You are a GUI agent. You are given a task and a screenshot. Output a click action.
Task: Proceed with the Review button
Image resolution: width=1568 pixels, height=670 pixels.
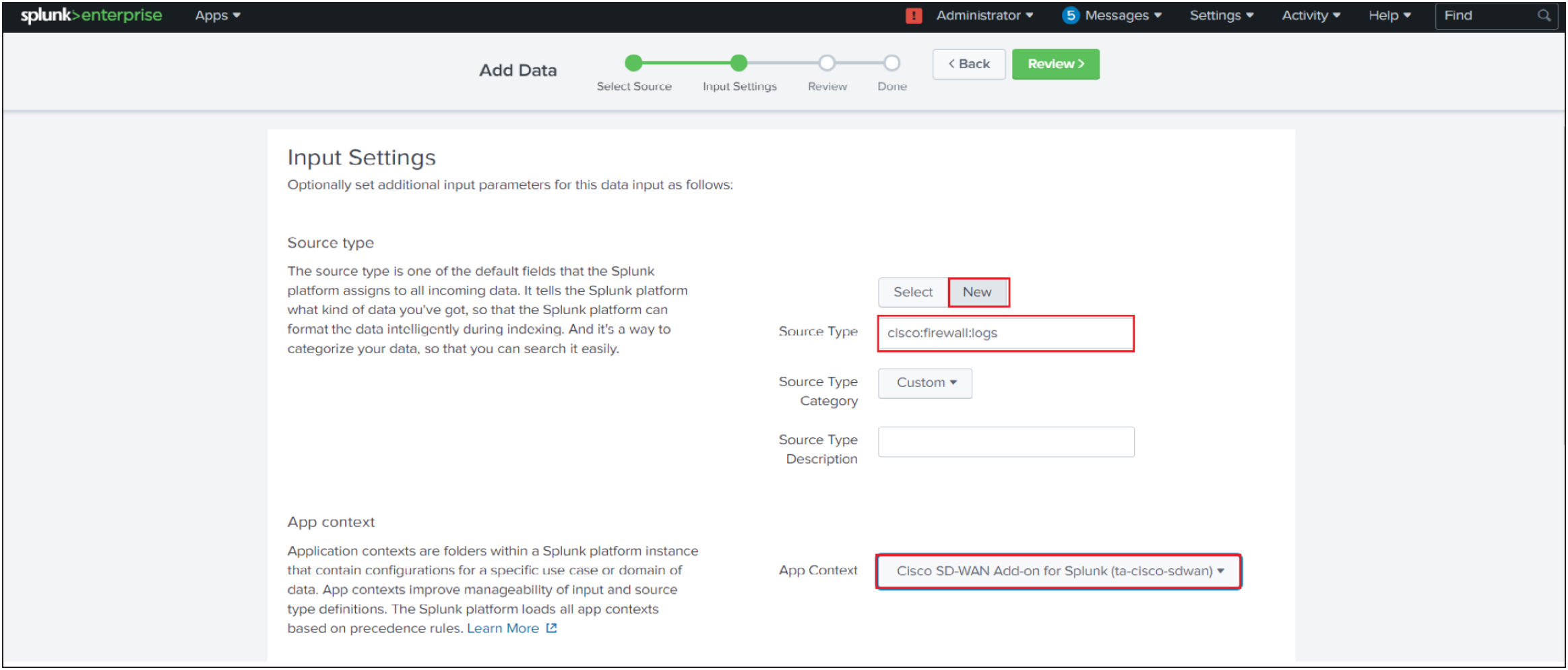(x=1055, y=64)
